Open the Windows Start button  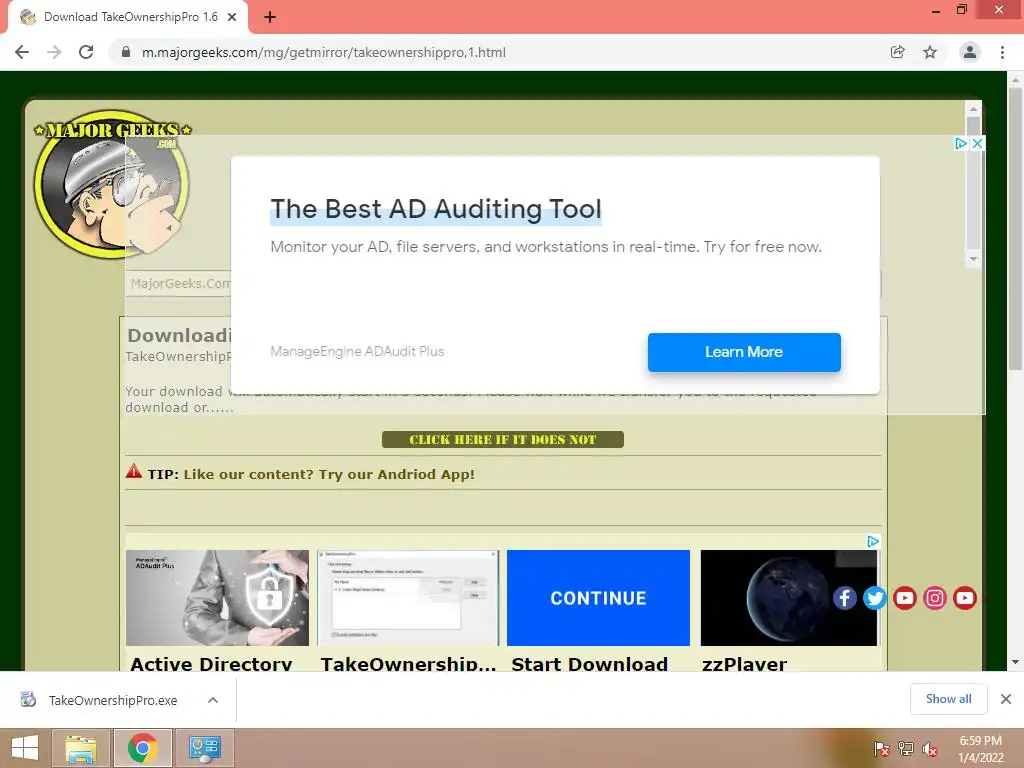[24, 748]
